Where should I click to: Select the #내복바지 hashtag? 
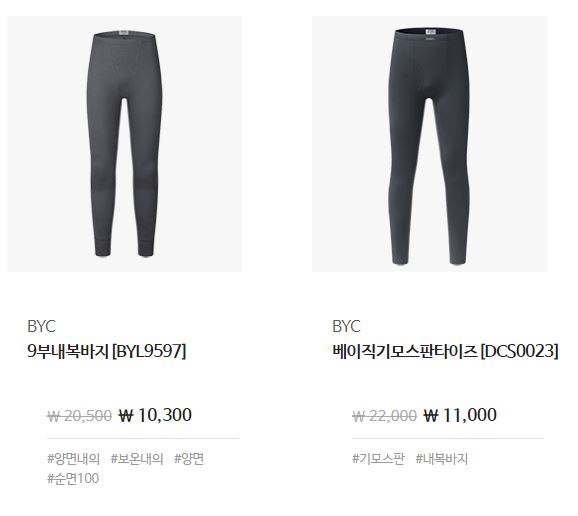[442, 459]
